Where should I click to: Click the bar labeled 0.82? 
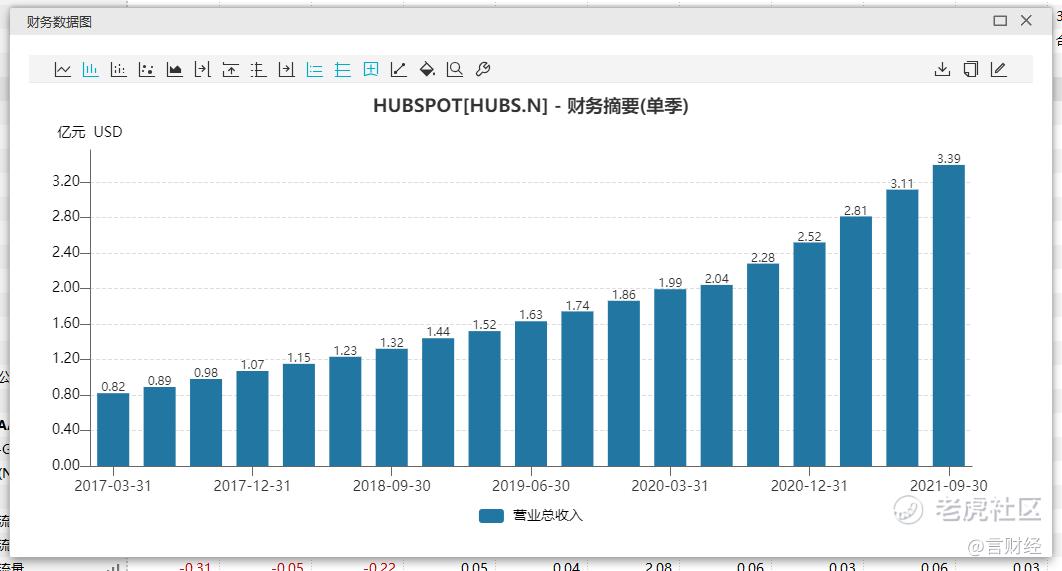tap(113, 429)
